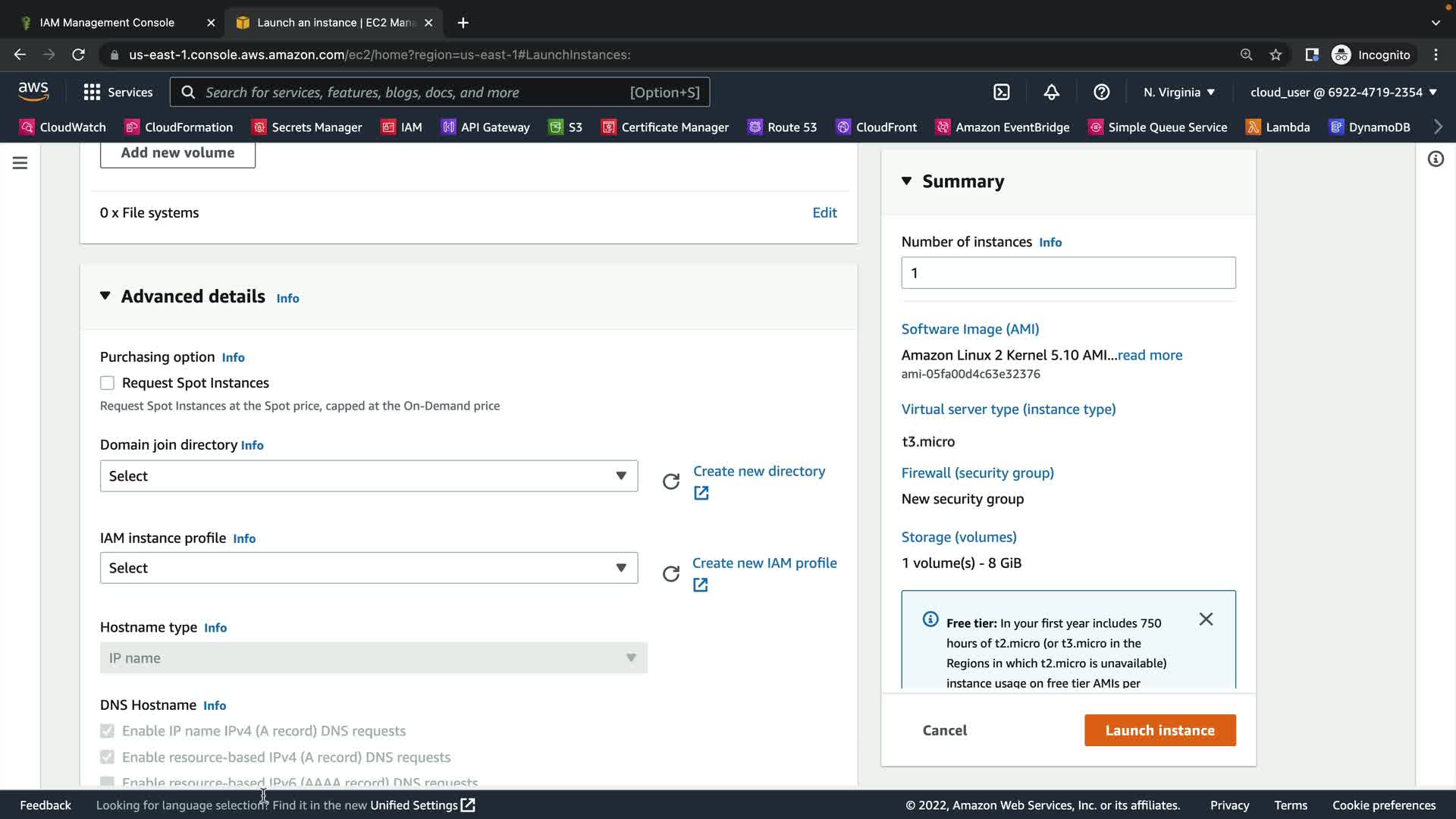1456x819 pixels.
Task: Collapse the Advanced details section
Action: coord(105,296)
